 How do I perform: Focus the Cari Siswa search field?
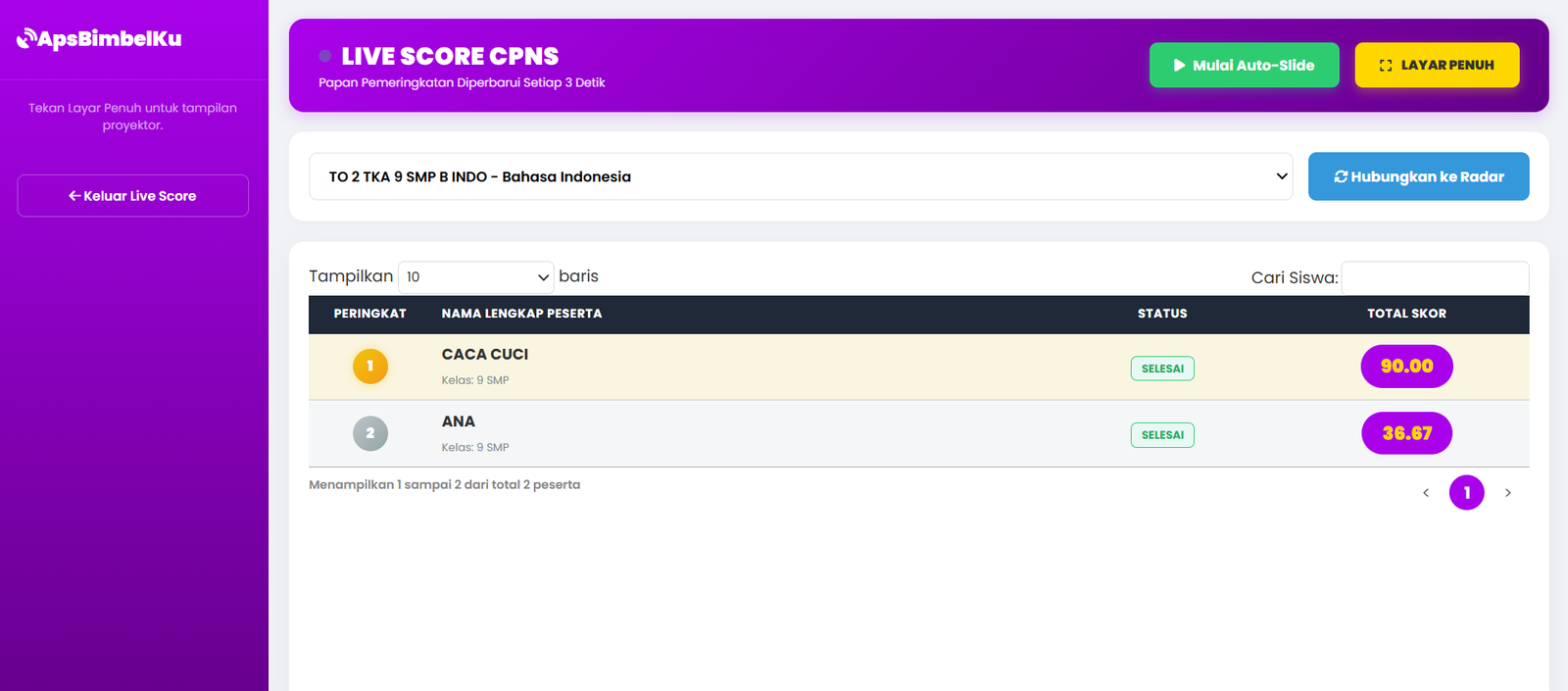pos(1435,277)
